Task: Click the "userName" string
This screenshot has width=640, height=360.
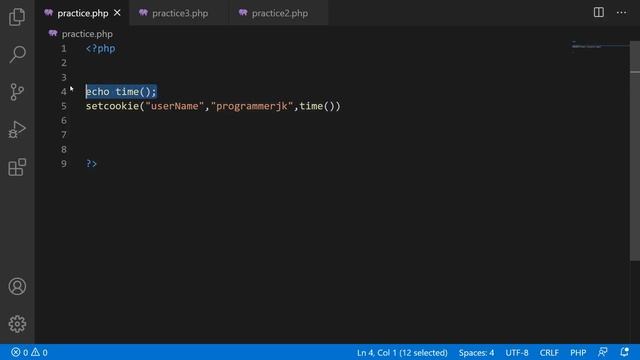Action: (175, 106)
